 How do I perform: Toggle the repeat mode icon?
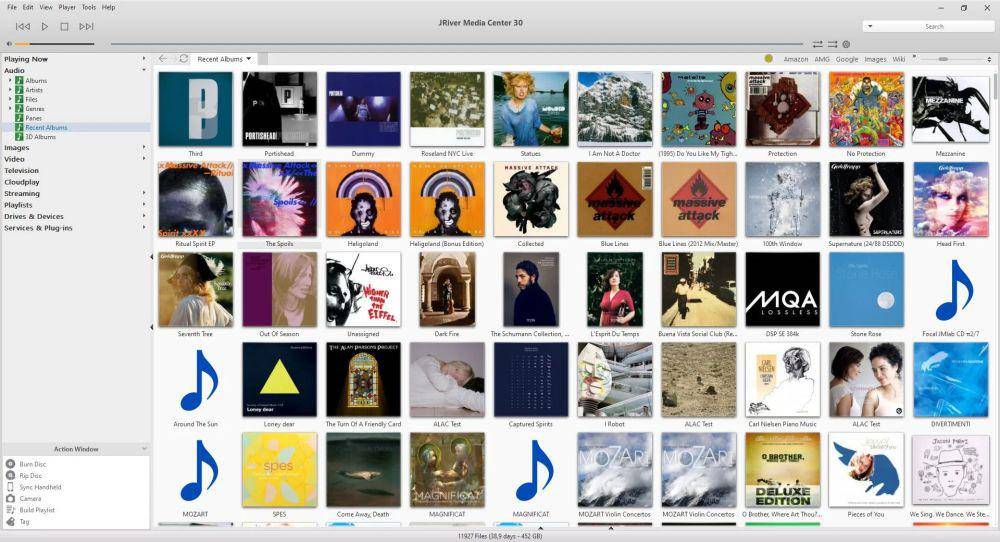pos(818,44)
